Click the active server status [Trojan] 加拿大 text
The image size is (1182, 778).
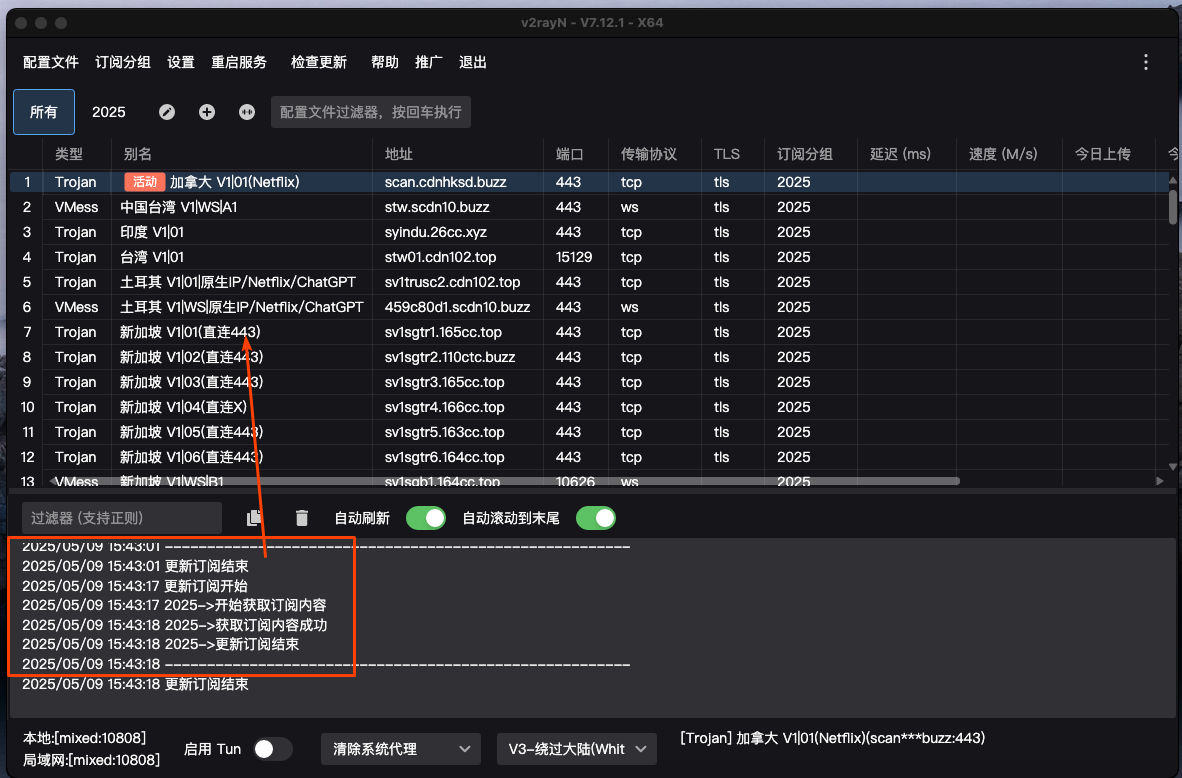click(x=832, y=738)
